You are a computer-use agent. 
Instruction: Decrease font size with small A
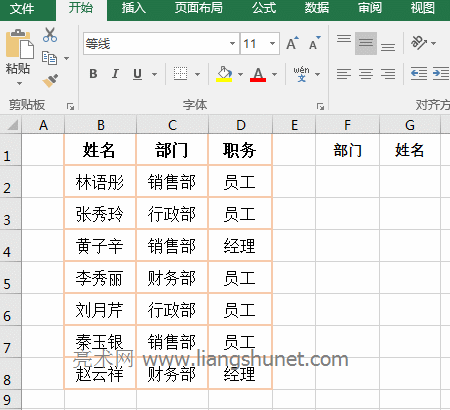314,43
